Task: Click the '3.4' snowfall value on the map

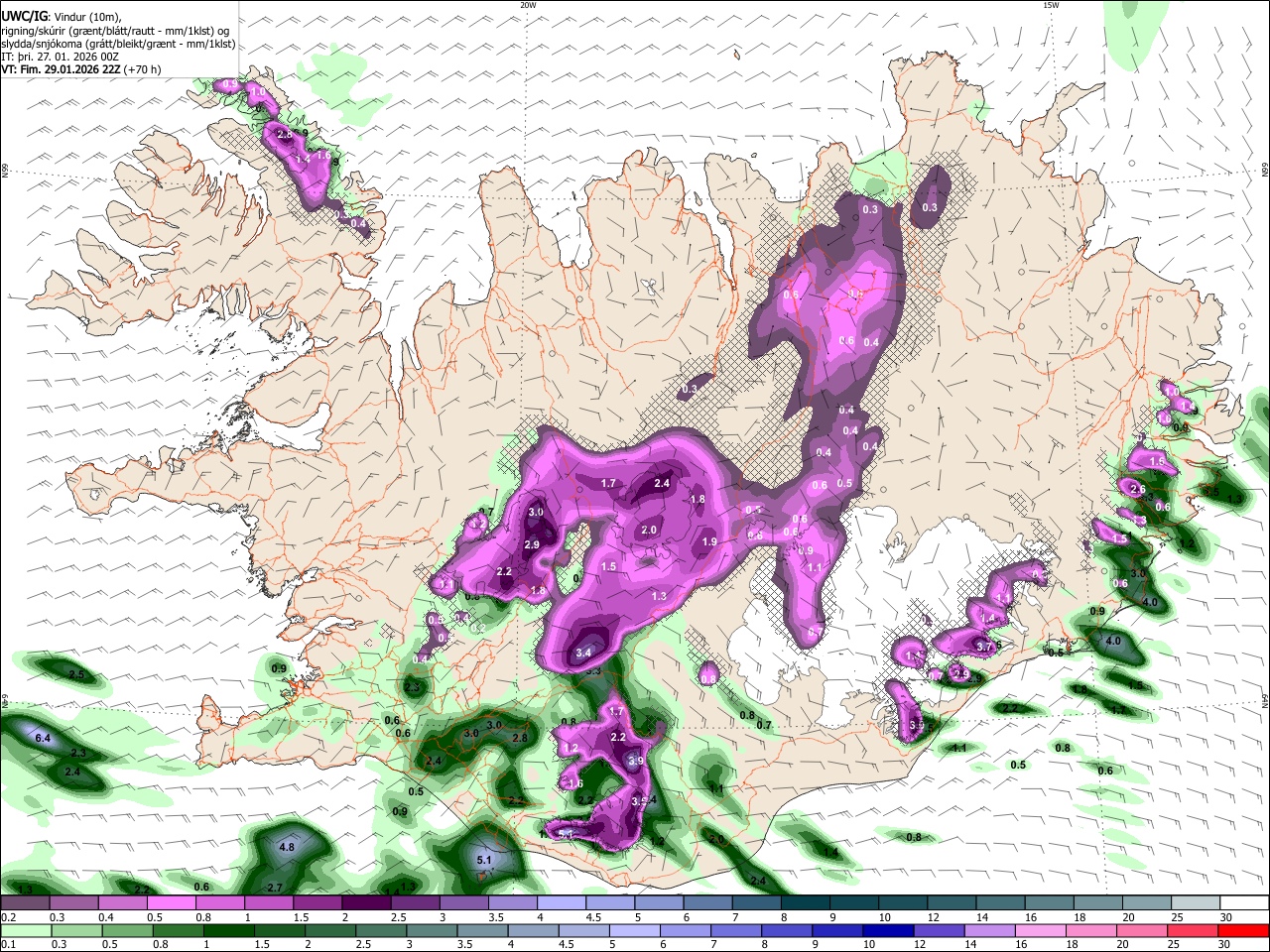Action: (x=583, y=654)
